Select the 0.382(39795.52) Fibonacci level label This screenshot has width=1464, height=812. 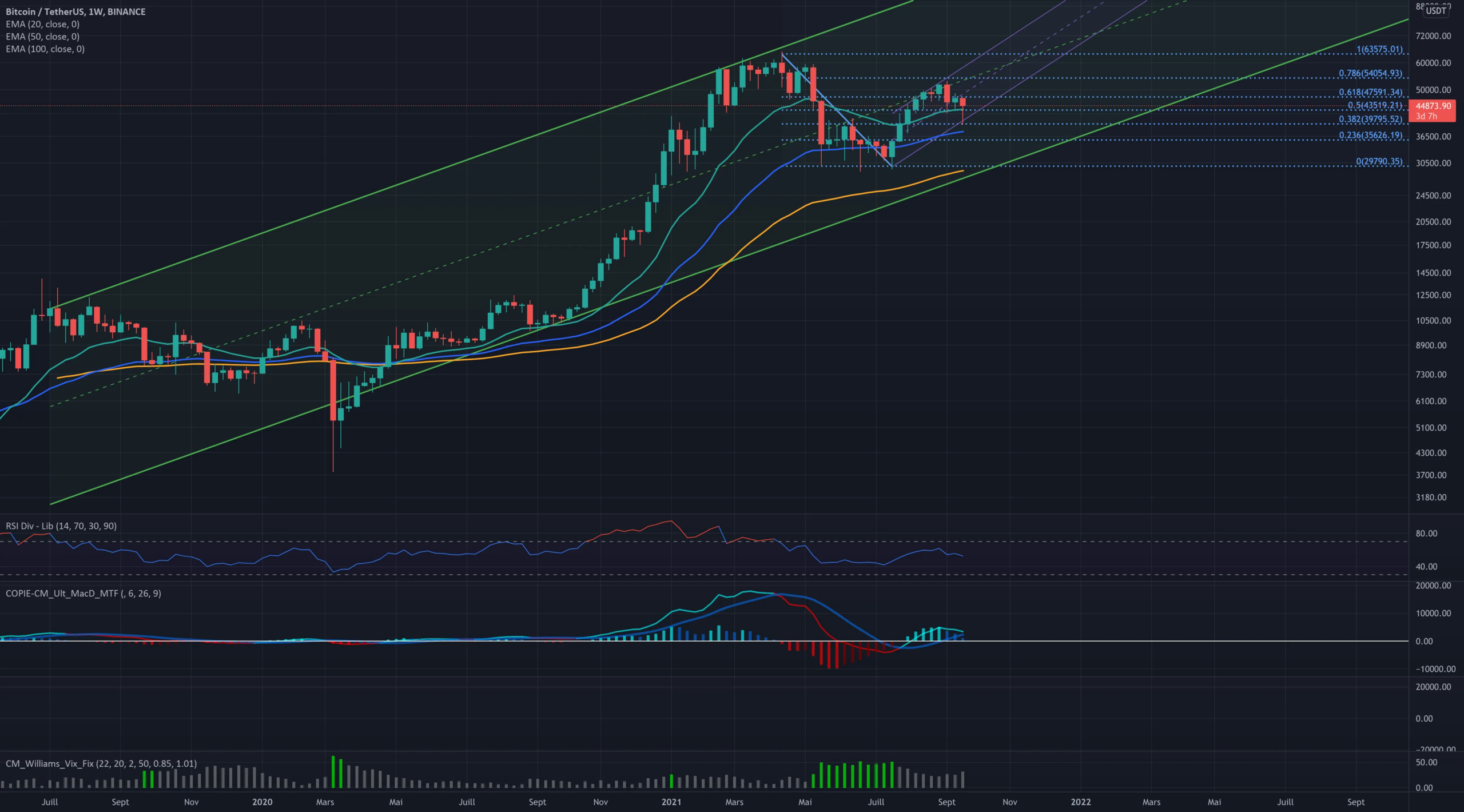(x=1370, y=119)
